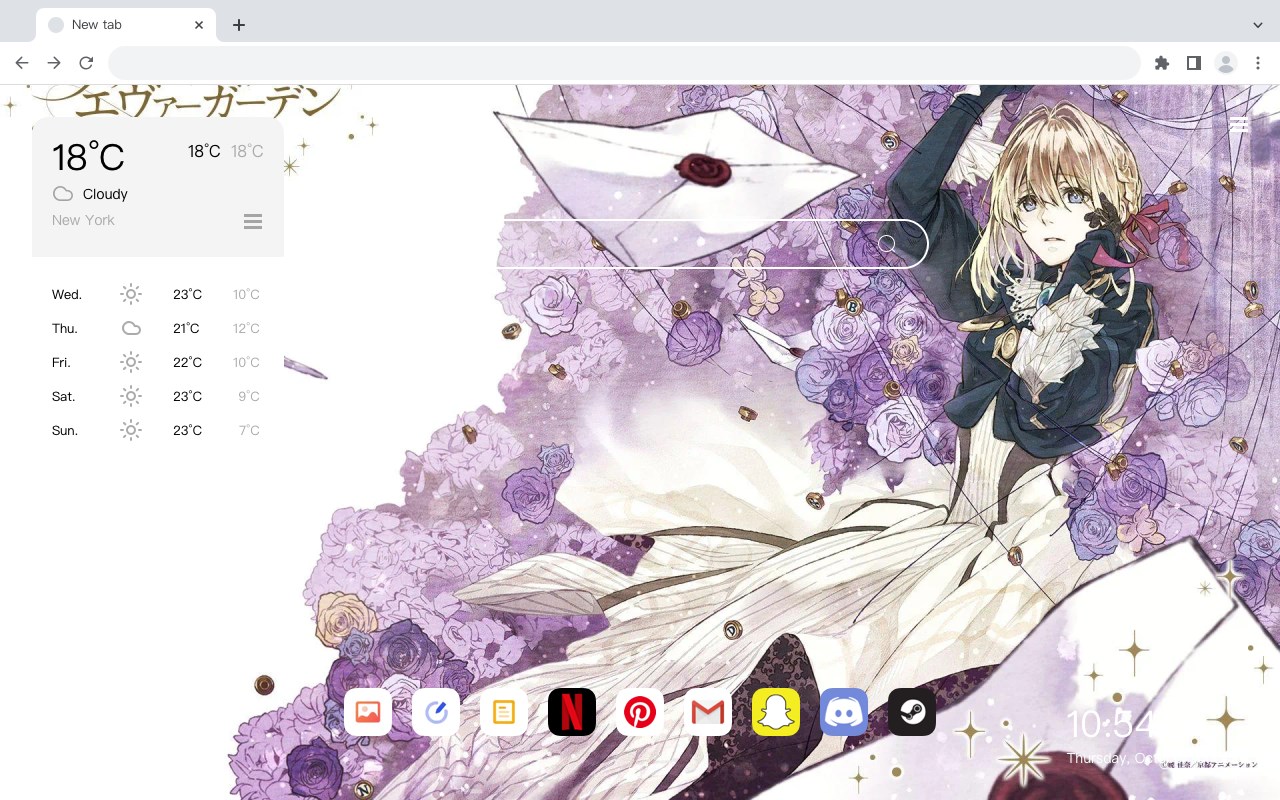The image size is (1280, 800).
Task: Launch the Steam shortcut
Action: click(x=912, y=712)
